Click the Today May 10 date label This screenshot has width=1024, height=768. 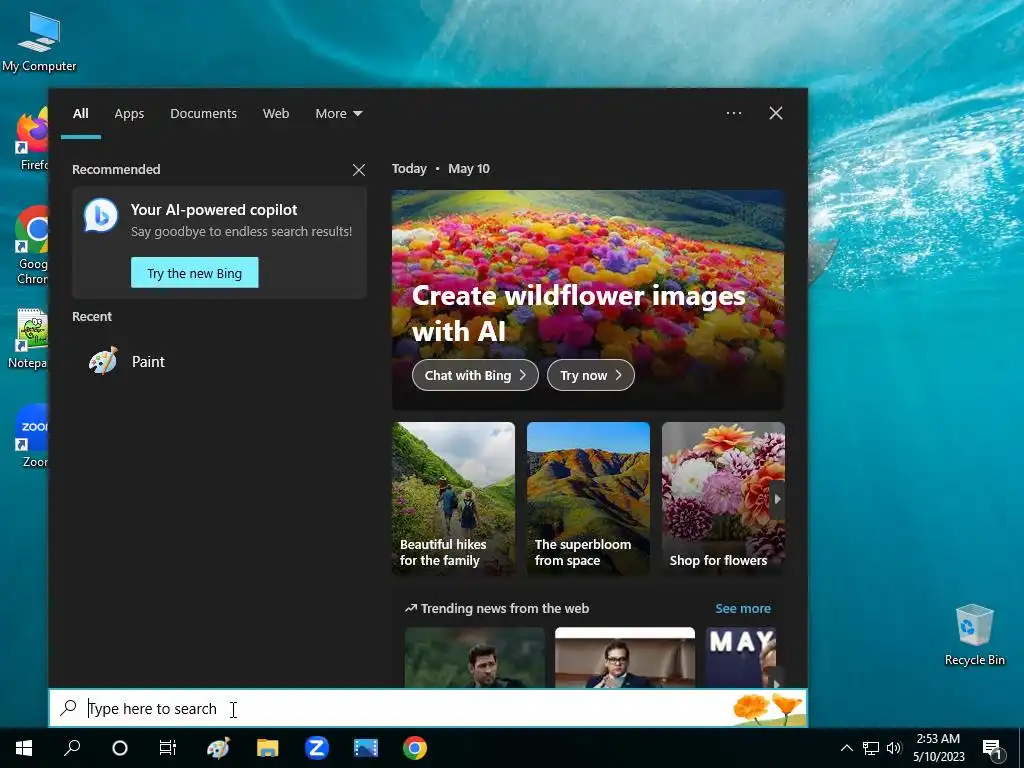coord(441,168)
